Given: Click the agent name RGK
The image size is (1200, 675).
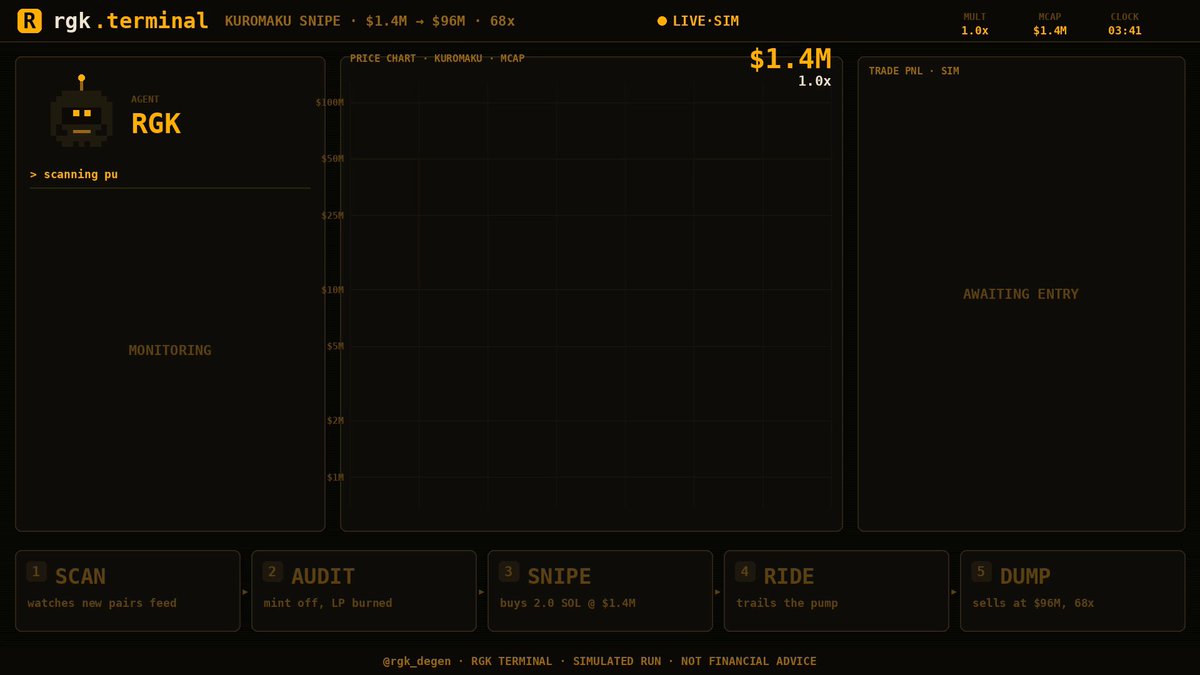Looking at the screenshot, I should click(156, 123).
